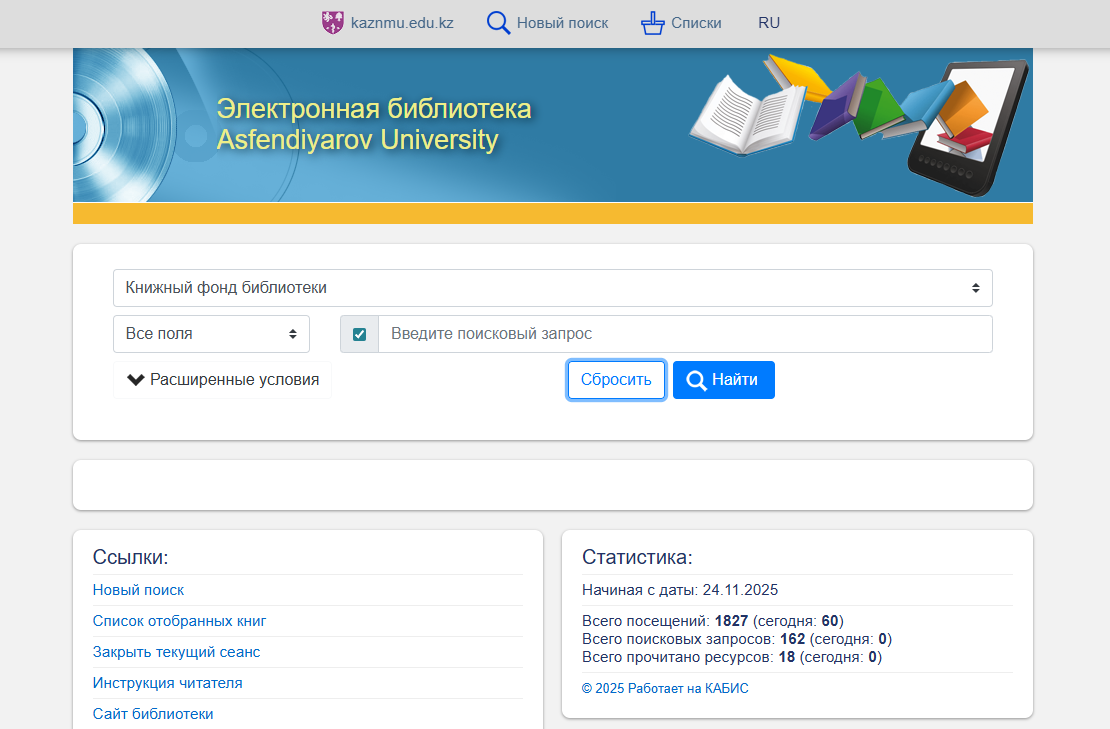Image resolution: width=1110 pixels, height=729 pixels.
Task: Open the Список отобранных книг link
Action: [x=179, y=621]
